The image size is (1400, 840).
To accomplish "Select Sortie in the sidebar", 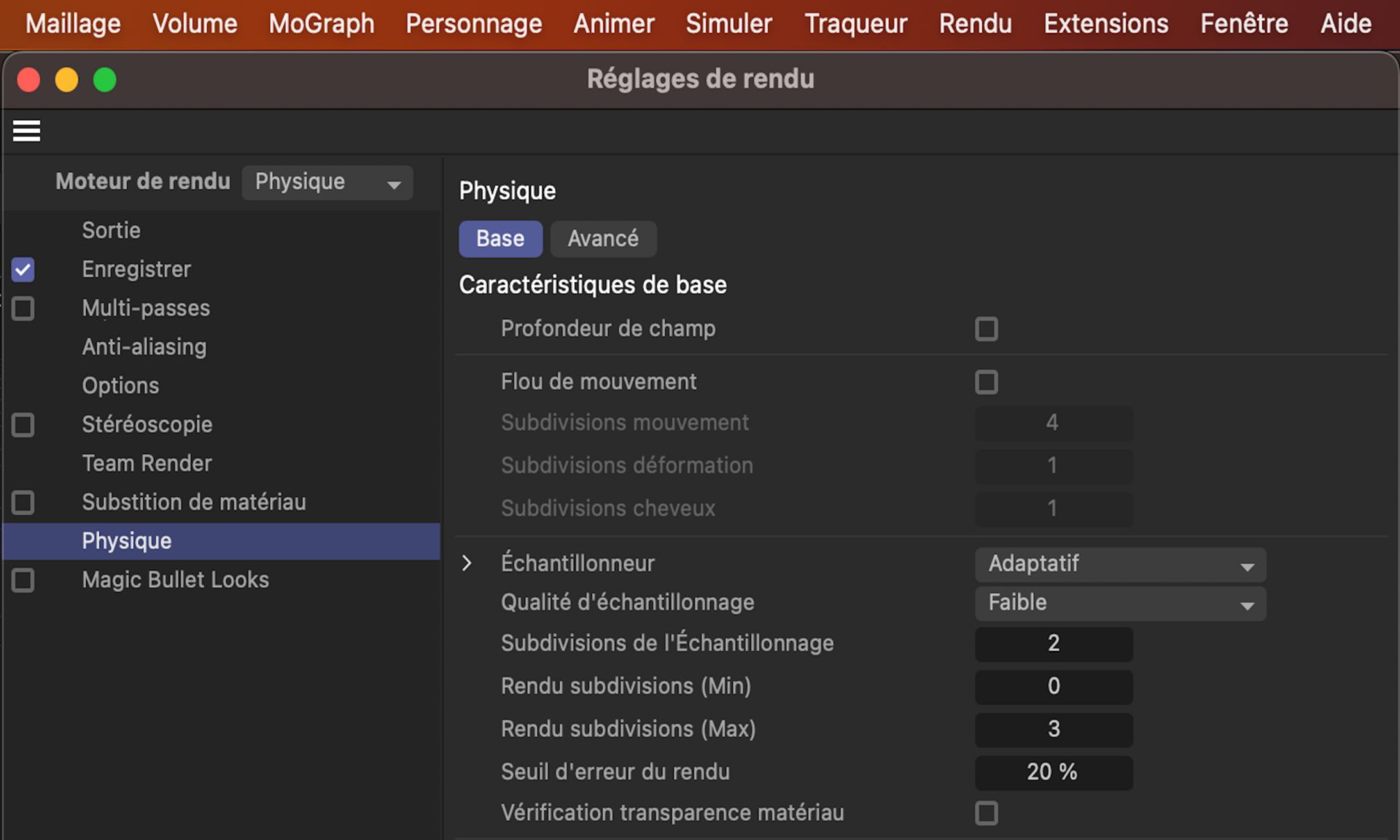I will pos(111,230).
